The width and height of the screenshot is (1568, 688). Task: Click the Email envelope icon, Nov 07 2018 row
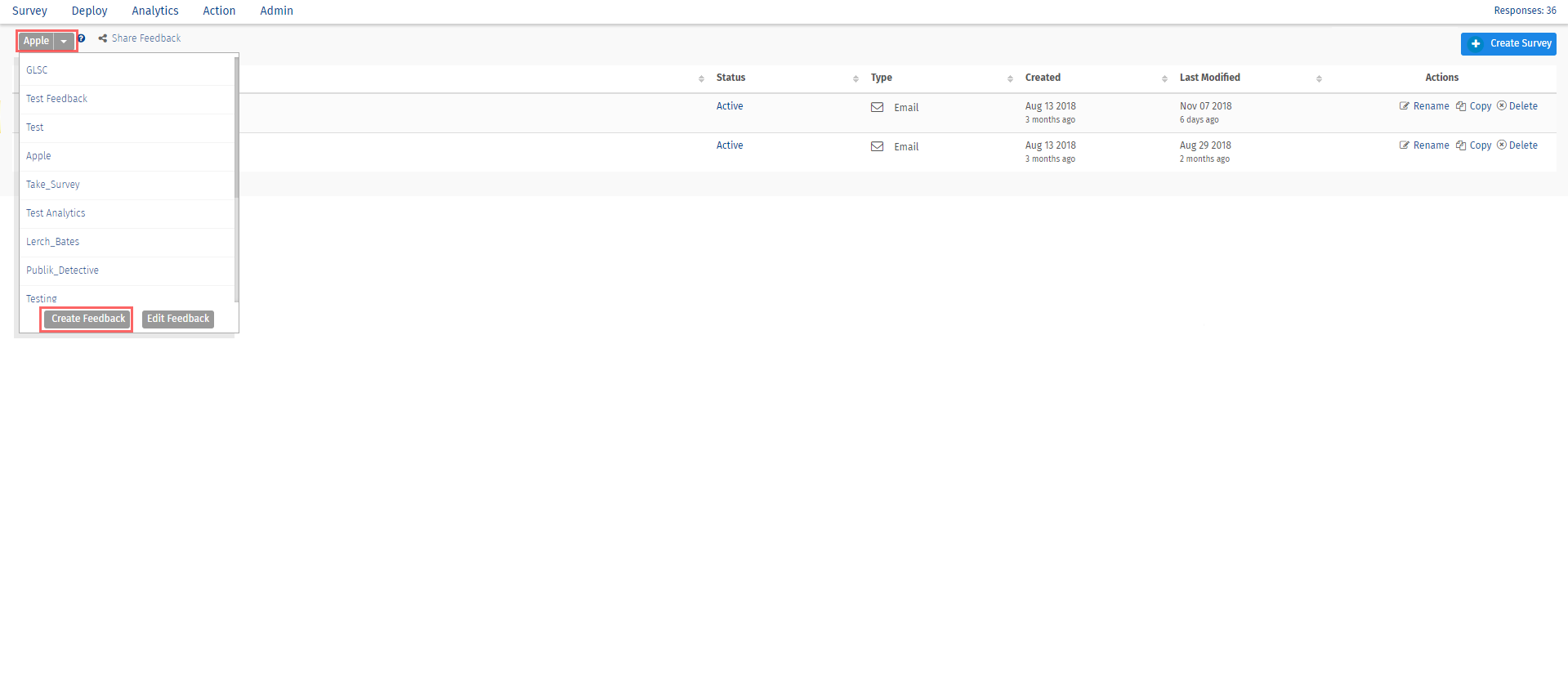pyautogui.click(x=877, y=107)
